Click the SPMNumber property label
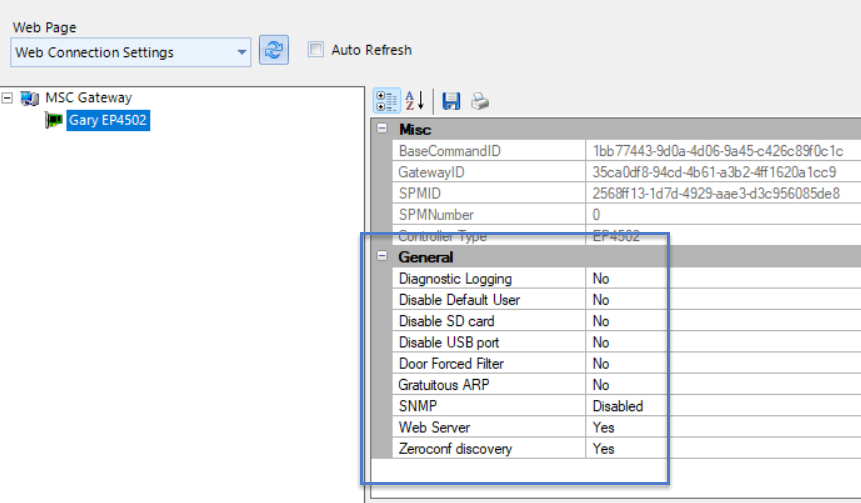 coord(436,215)
